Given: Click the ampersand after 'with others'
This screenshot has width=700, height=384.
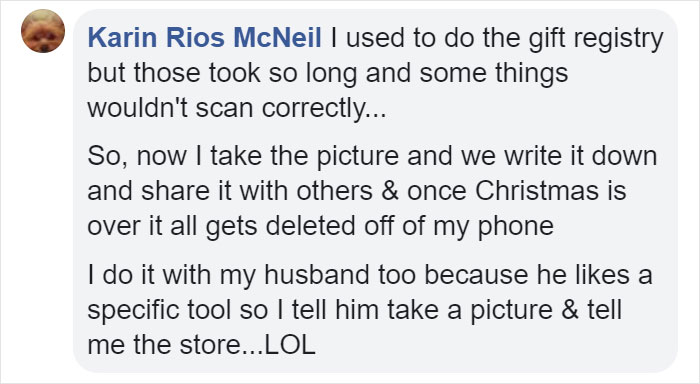Looking at the screenshot, I should tap(389, 191).
